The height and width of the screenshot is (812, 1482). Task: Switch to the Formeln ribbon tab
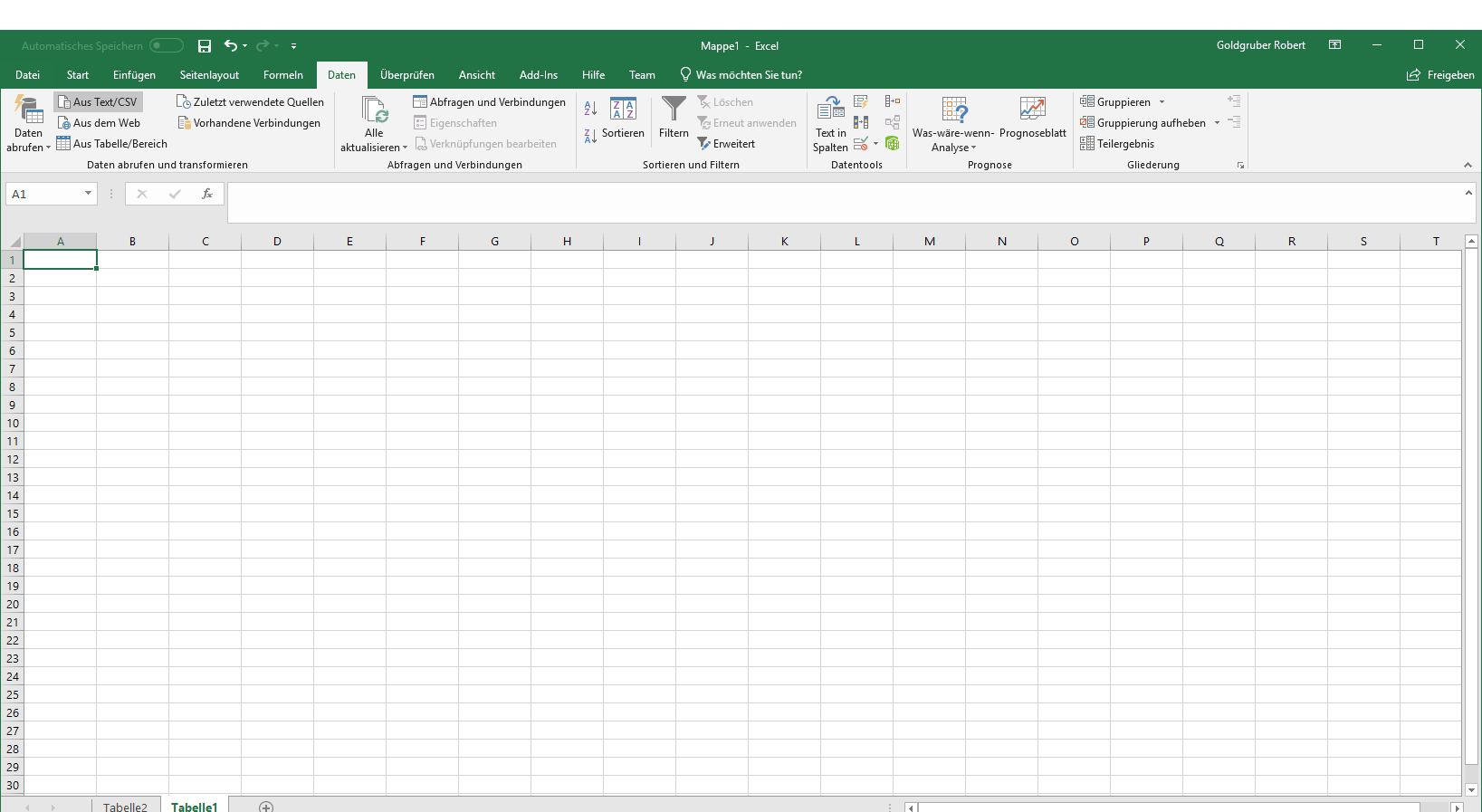(x=282, y=75)
